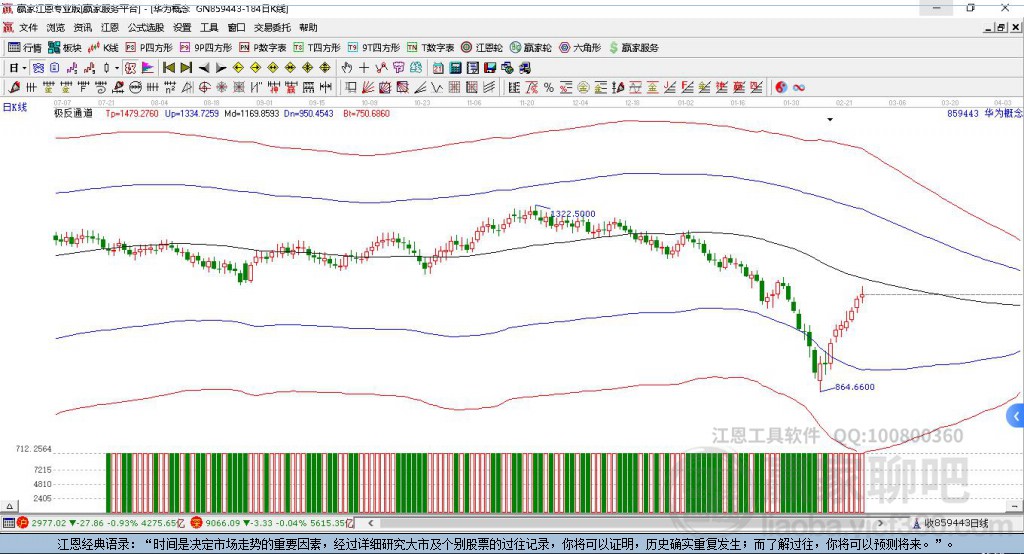Open the calculator icon
The image size is (1024, 554).
tap(455, 68)
